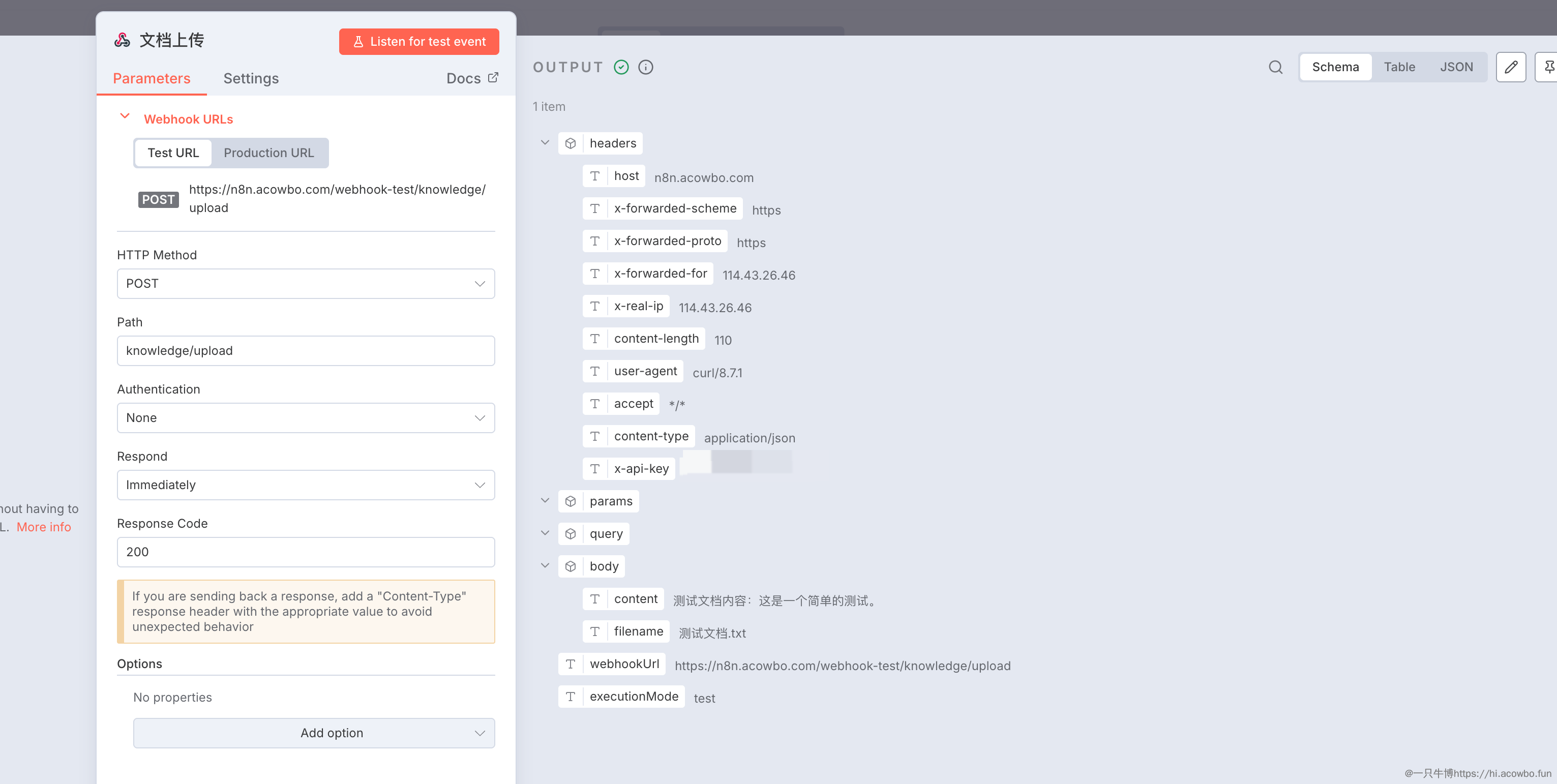Click the output info circle icon
Screen dimensions: 1557x784
645,67
